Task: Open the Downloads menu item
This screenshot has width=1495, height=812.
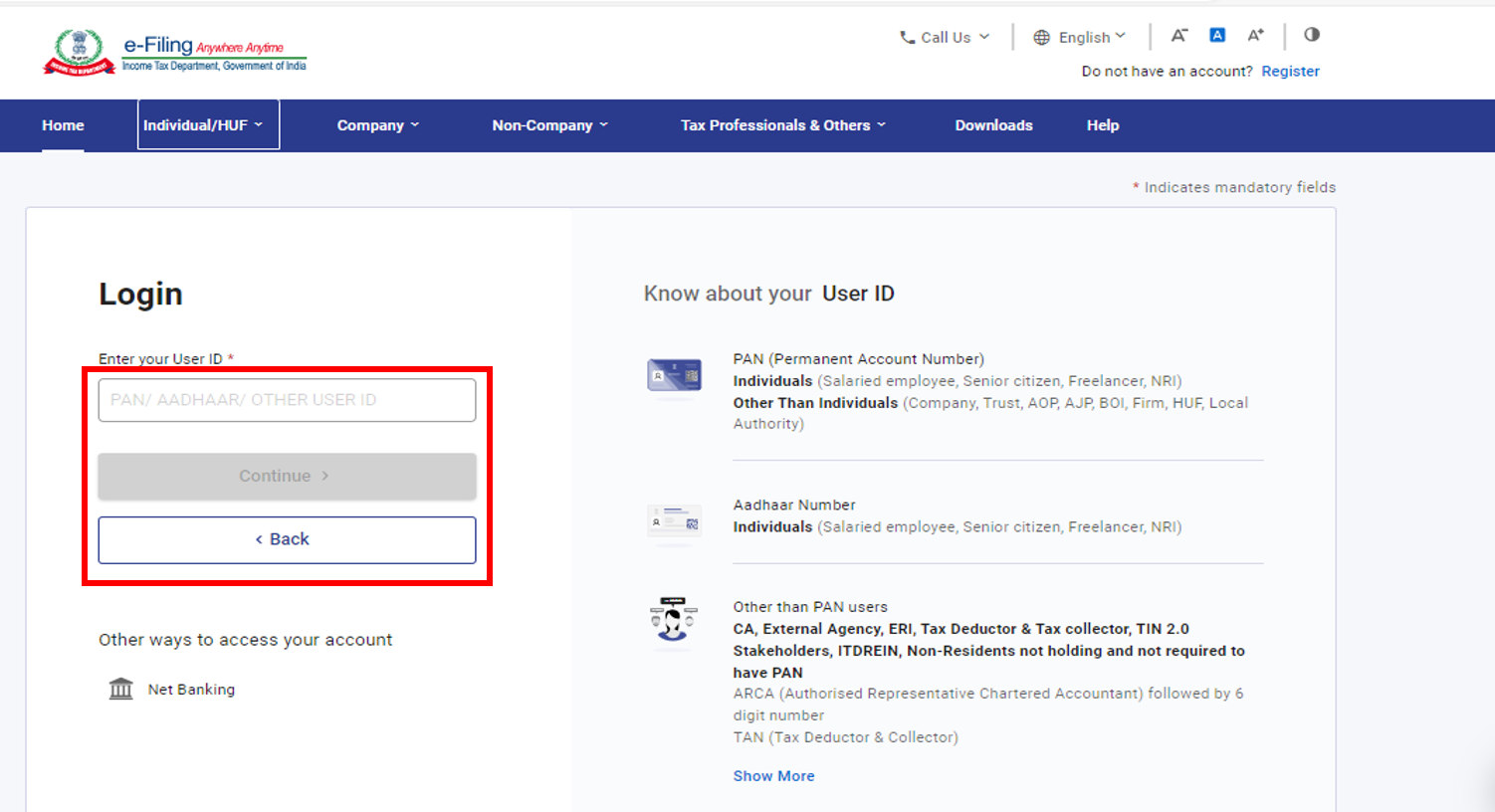Action: pyautogui.click(x=993, y=125)
